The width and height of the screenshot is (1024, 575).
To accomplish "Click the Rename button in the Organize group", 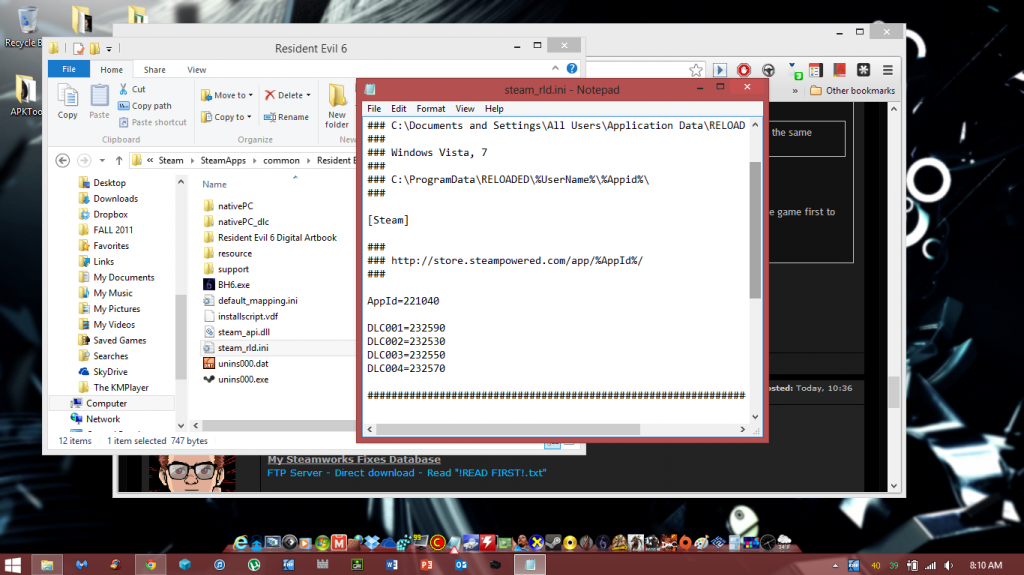I will [x=286, y=117].
